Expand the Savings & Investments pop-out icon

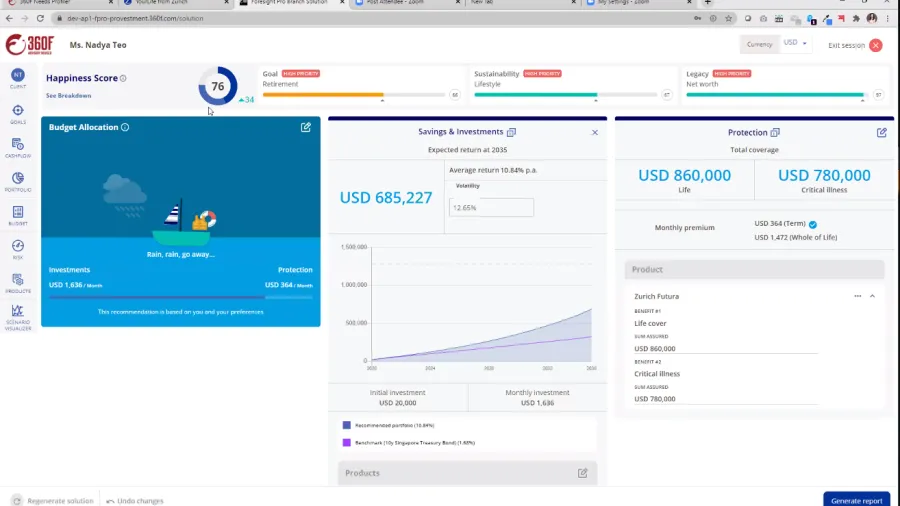pos(511,132)
